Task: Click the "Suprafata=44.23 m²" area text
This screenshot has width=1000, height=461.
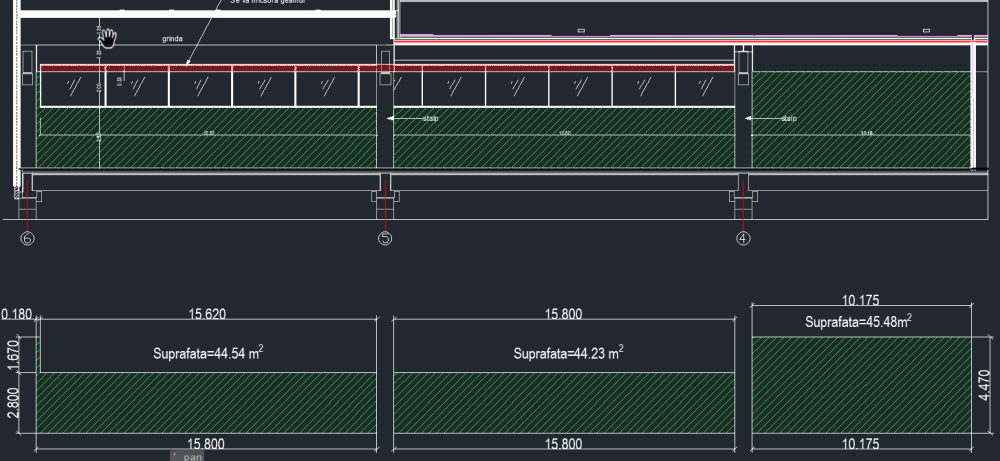Action: point(568,353)
